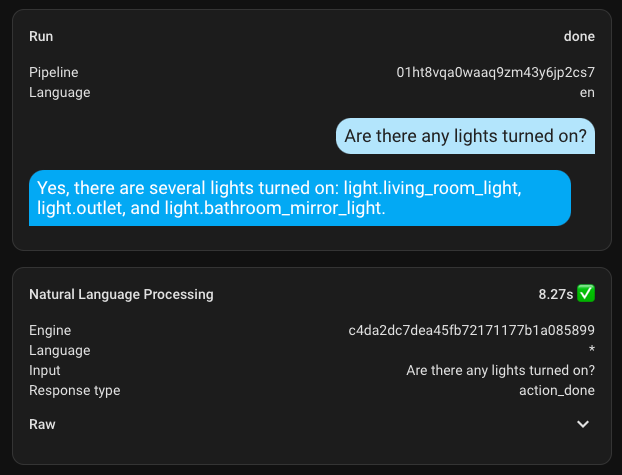622x475 pixels.
Task: Select the user question chat bubble
Action: click(465, 136)
